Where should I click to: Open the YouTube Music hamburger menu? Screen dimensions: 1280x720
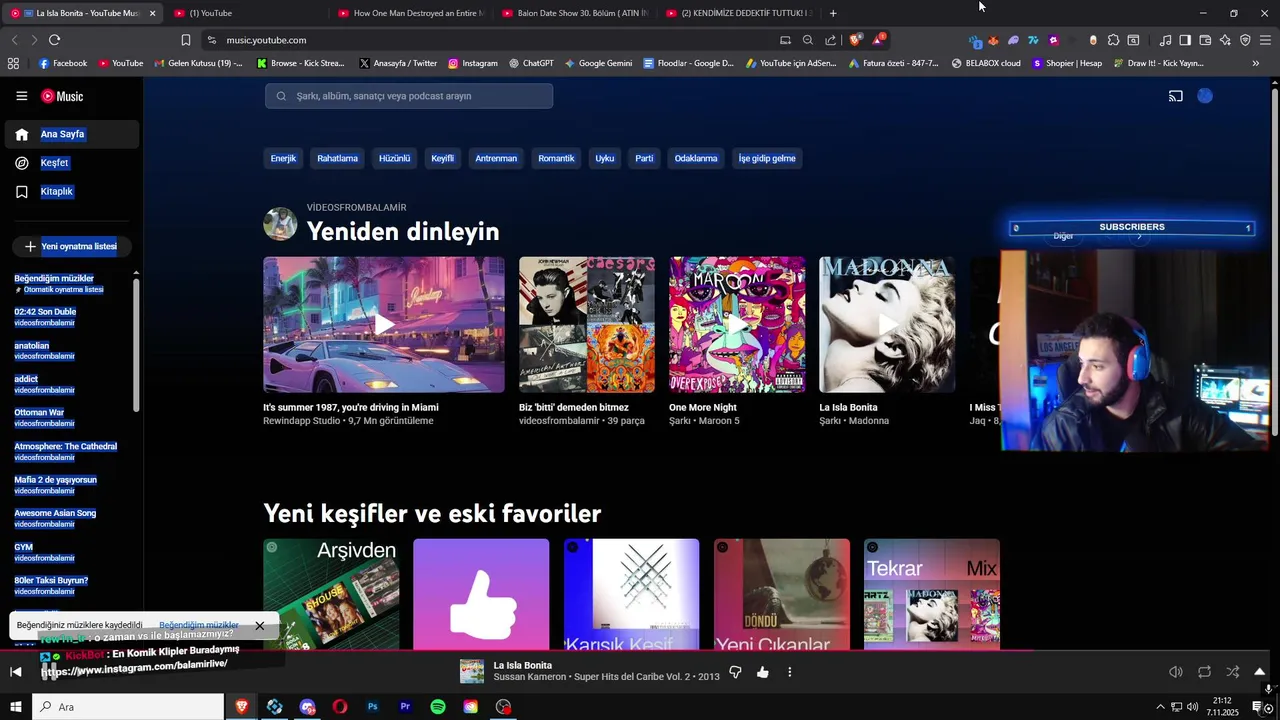click(x=21, y=96)
